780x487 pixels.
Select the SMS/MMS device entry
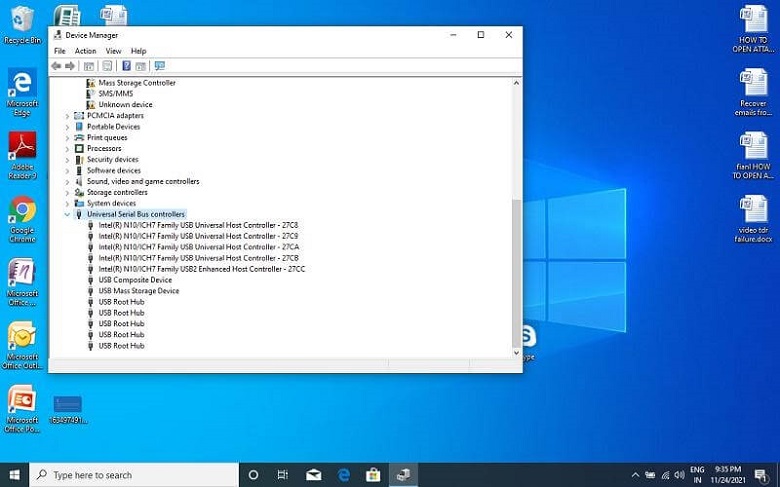pos(116,94)
